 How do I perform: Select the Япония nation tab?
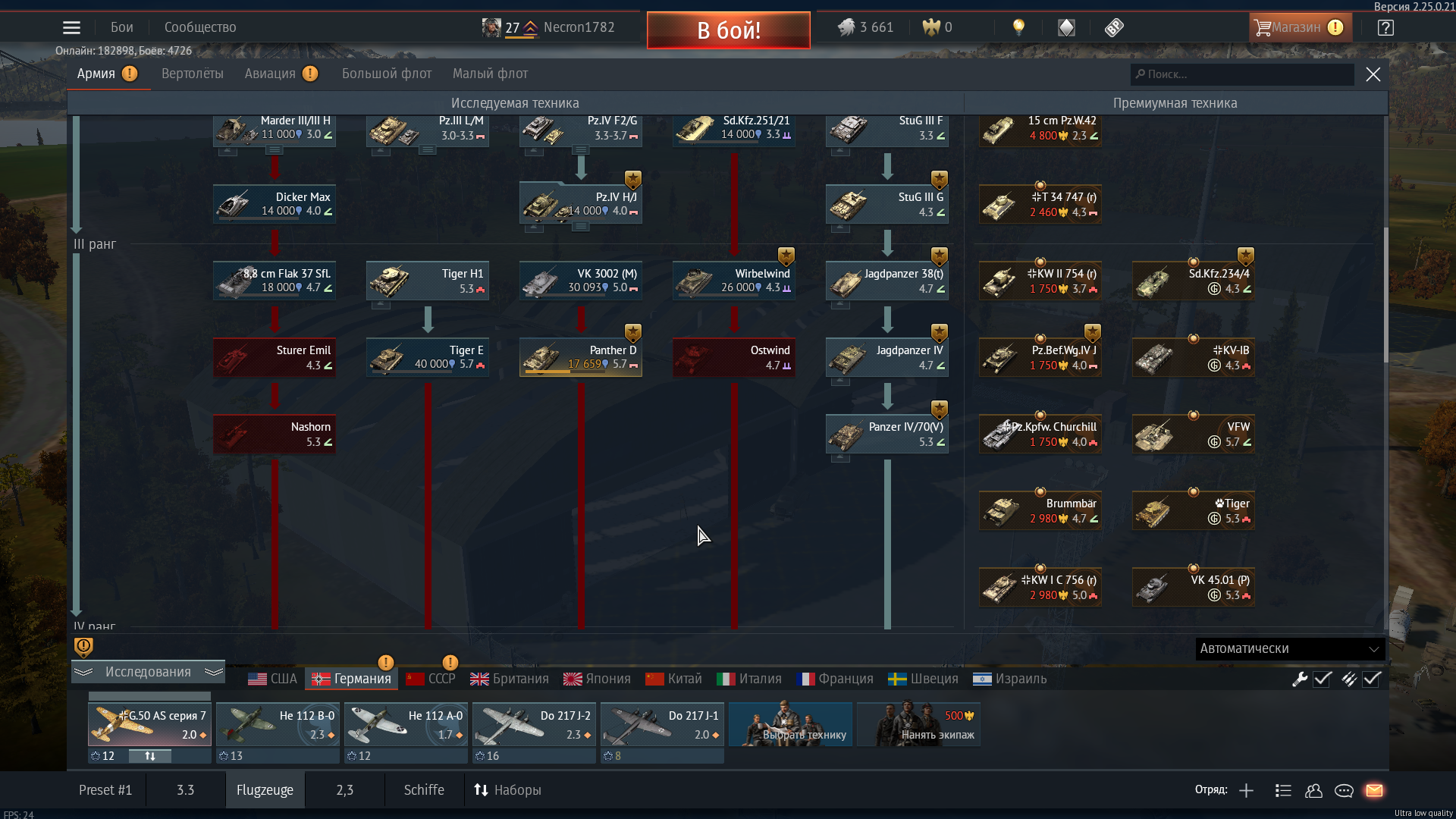[x=597, y=679]
